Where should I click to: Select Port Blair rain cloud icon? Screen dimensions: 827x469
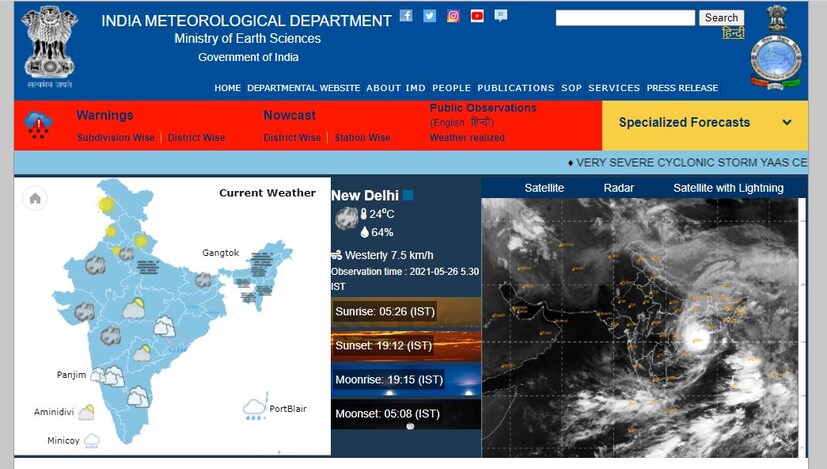point(254,409)
